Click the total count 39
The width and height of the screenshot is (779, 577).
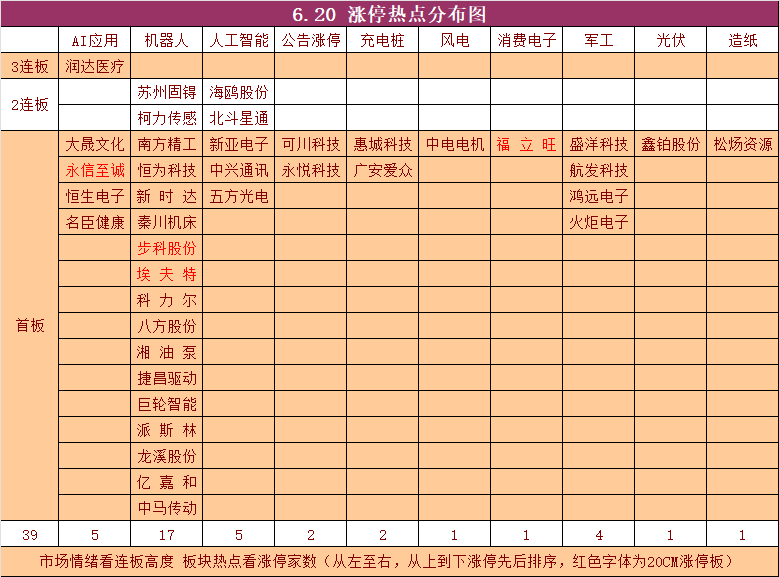30,535
